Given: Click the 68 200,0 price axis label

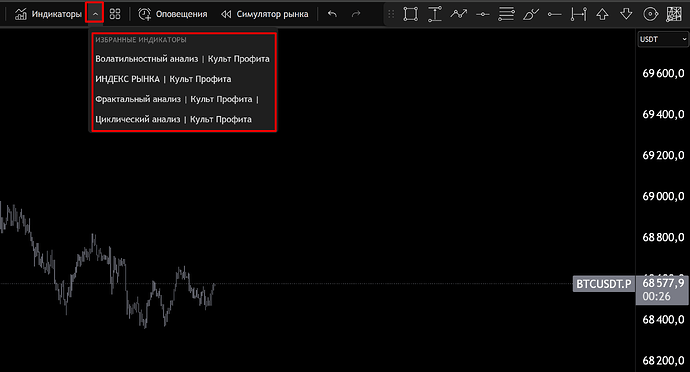Looking at the screenshot, I should pos(663,361).
